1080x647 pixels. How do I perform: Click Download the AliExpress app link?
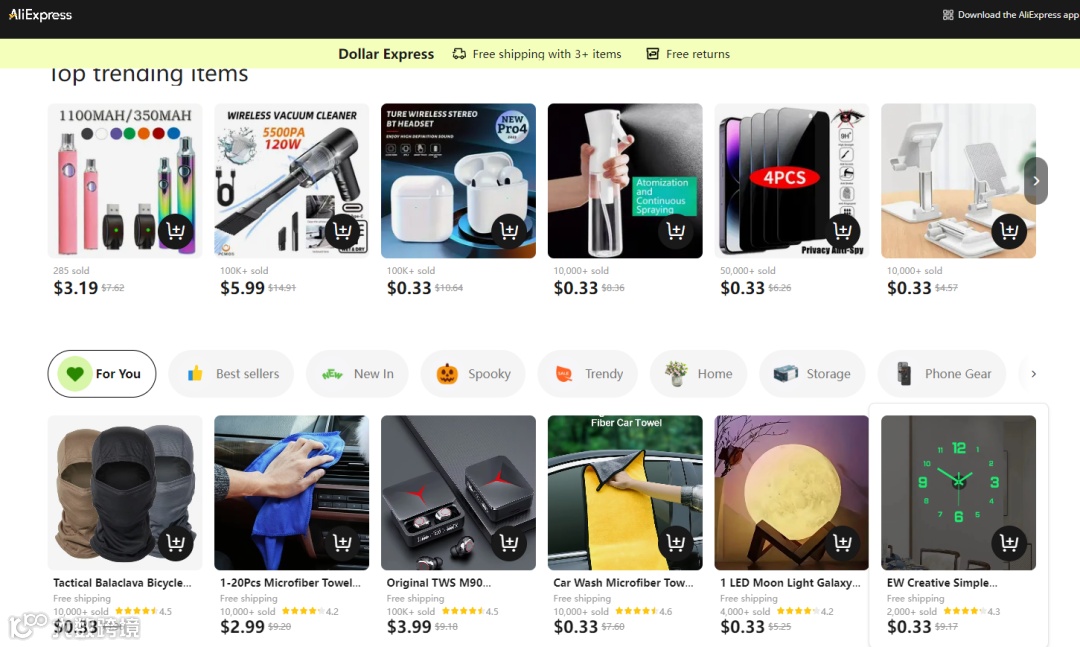pyautogui.click(x=1010, y=14)
